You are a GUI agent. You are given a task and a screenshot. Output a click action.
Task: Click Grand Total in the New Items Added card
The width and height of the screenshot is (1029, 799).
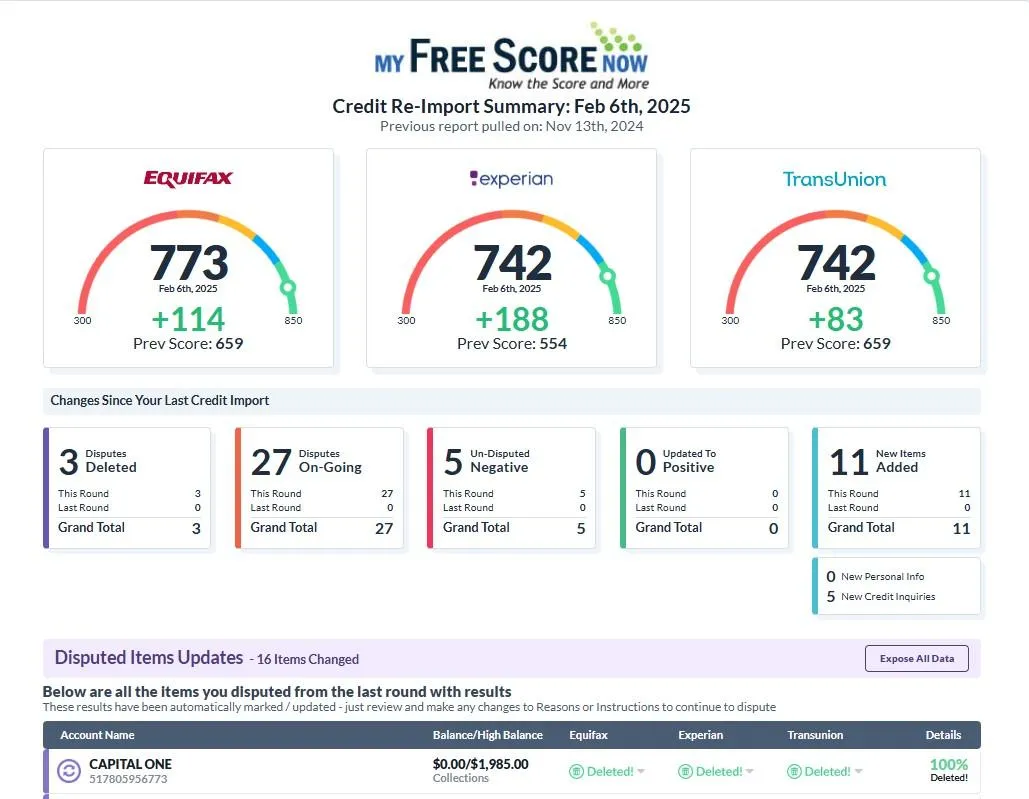861,527
